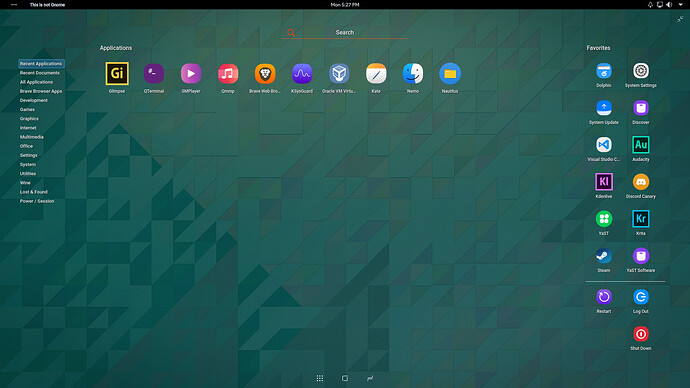Select All Applications category

36,82
